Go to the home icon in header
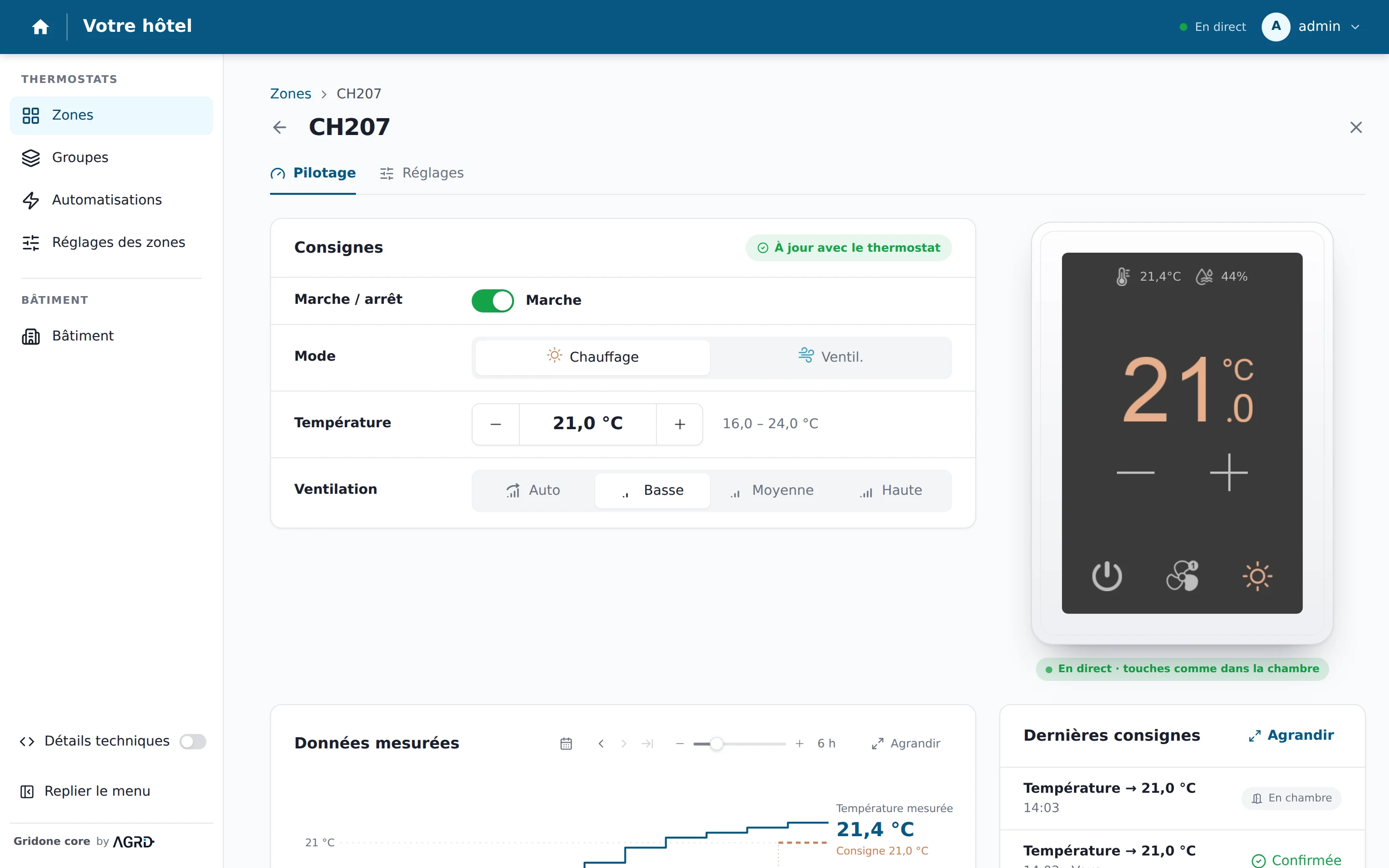This screenshot has height=868, width=1389. click(x=40, y=27)
